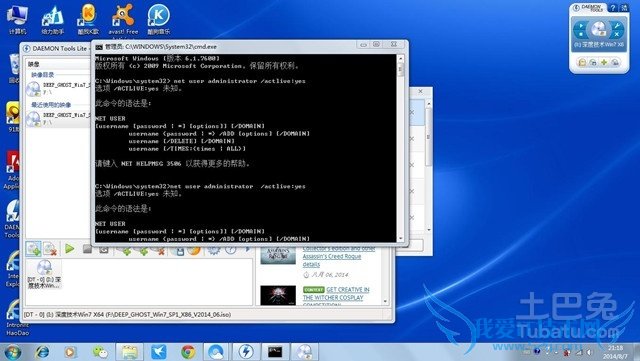This screenshot has height=361, width=640.
Task: Click the Remove Image icon with red X
Action: tap(50, 249)
